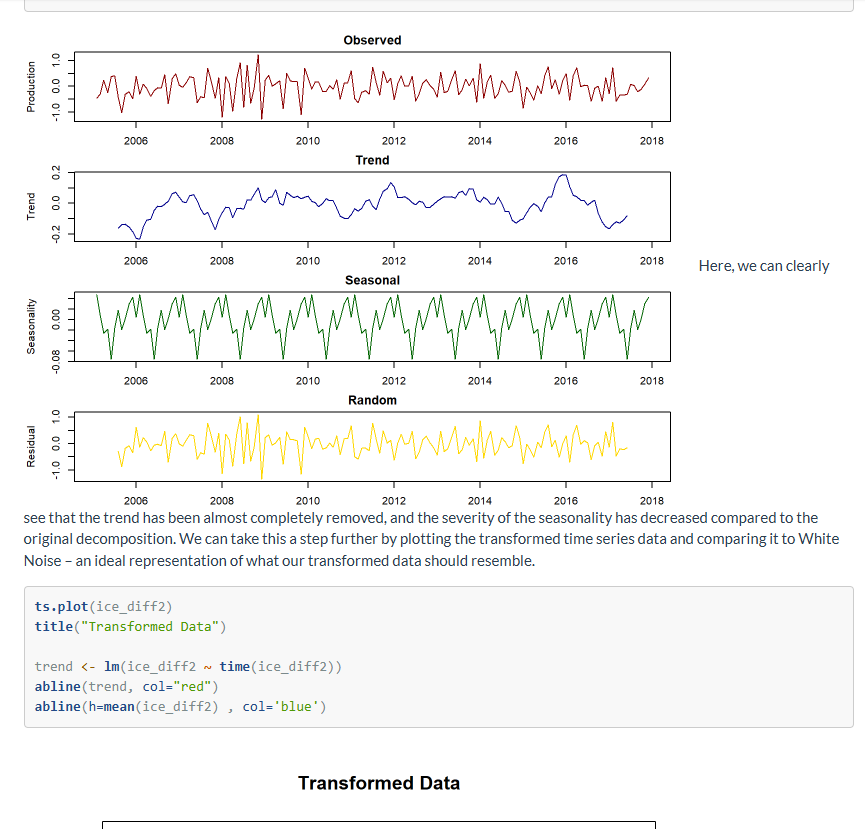This screenshot has width=865, height=829.
Task: Click the abline h=mean code line
Action: pos(180,706)
